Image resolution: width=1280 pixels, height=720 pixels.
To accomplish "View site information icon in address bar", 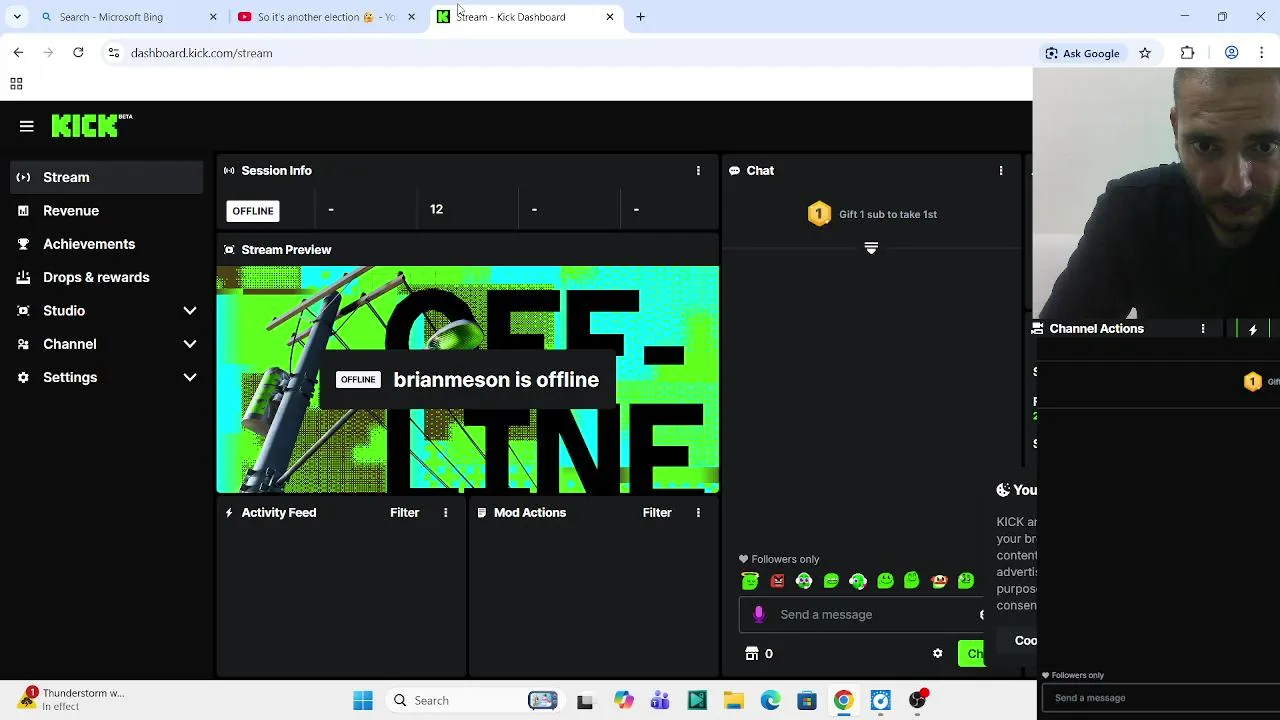I will (114, 53).
